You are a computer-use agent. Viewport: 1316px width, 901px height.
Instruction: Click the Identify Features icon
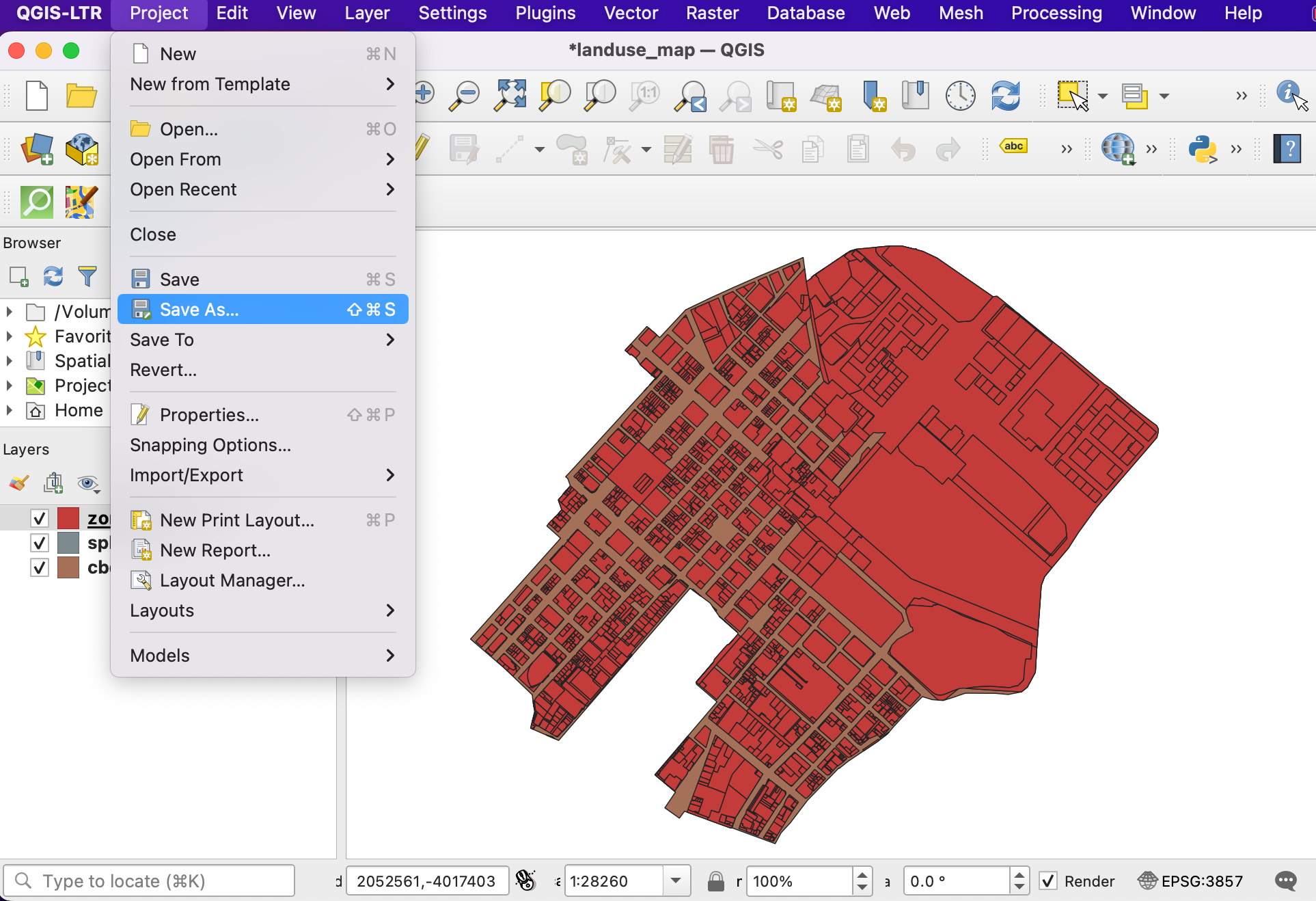tap(1289, 94)
